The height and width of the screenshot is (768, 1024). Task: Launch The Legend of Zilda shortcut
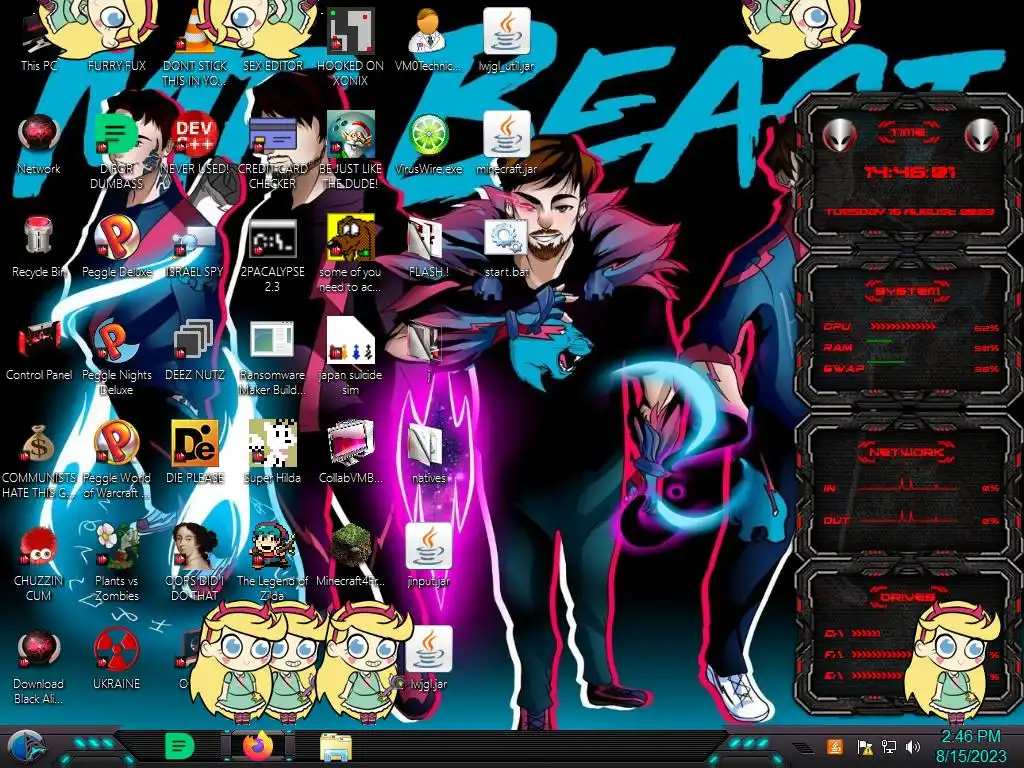(272, 563)
